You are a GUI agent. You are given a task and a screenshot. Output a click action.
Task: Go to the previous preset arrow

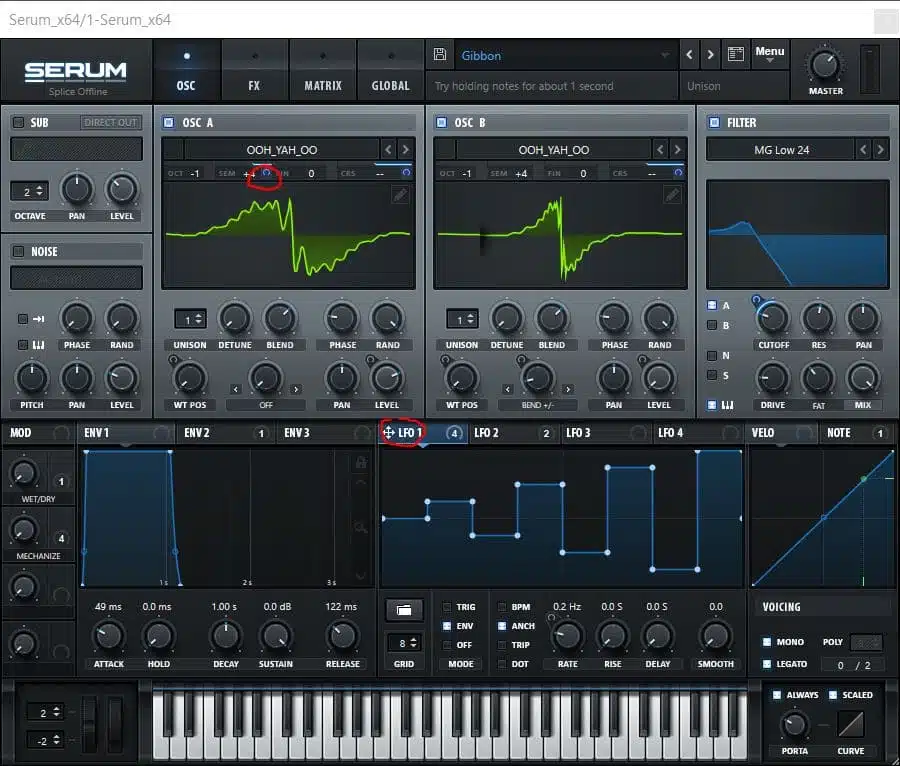[x=689, y=55]
